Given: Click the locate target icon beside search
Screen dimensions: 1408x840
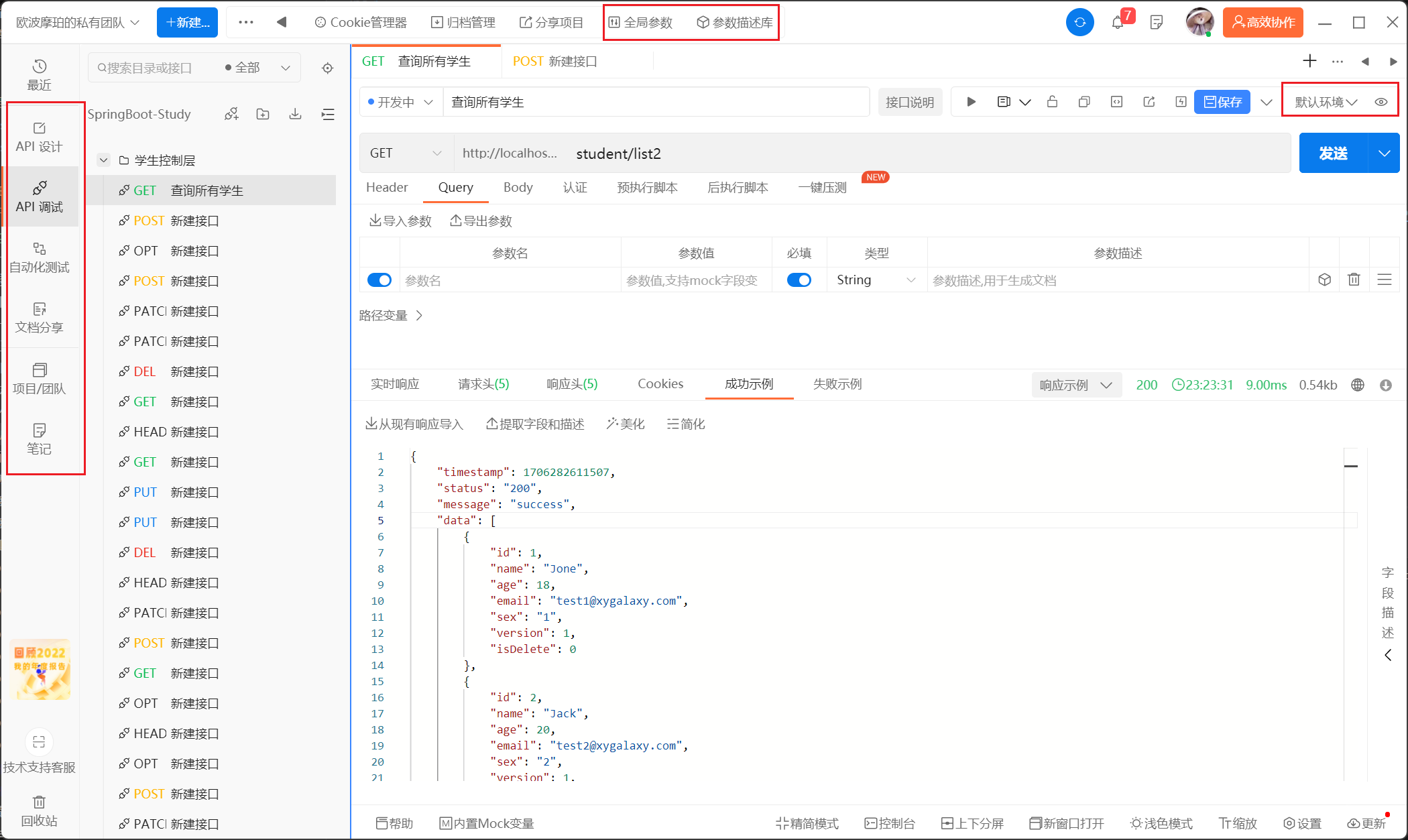Looking at the screenshot, I should (327, 68).
